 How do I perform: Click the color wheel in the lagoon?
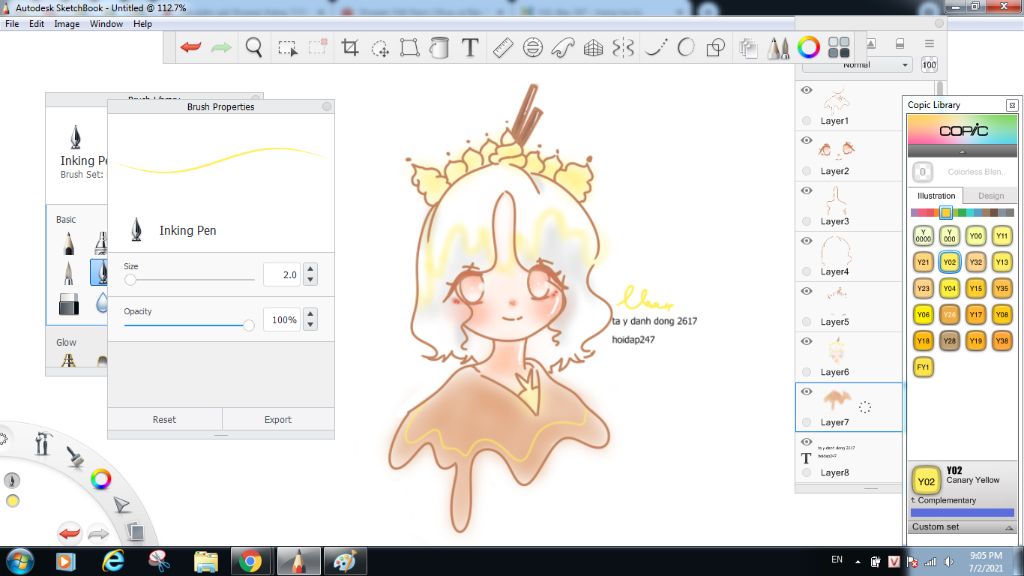coord(101,479)
